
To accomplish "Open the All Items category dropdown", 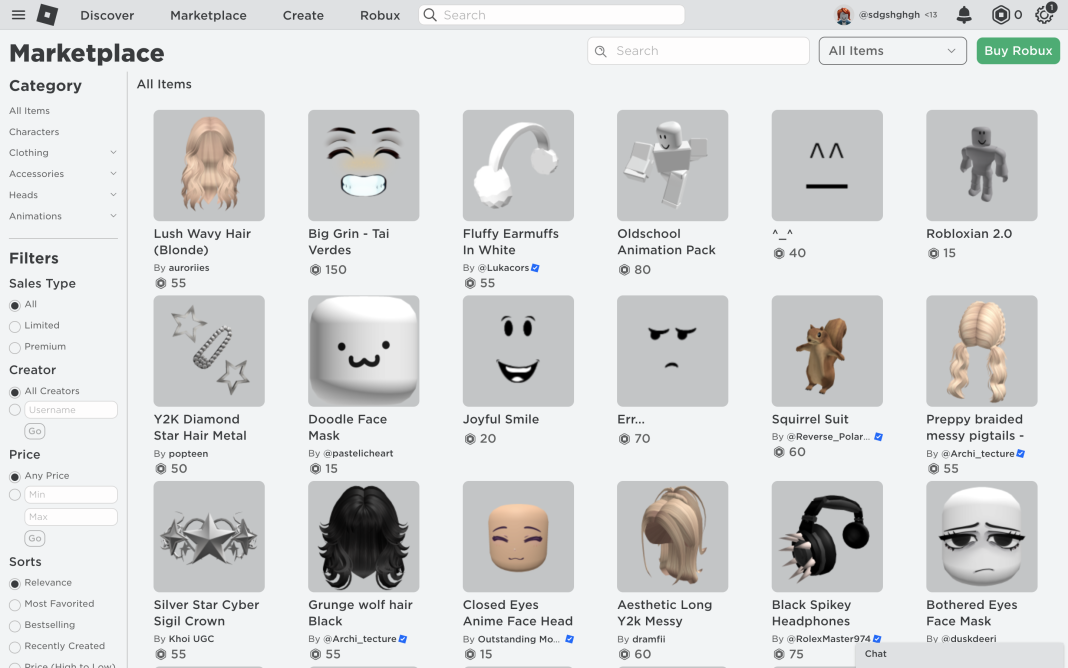I will tap(892, 51).
